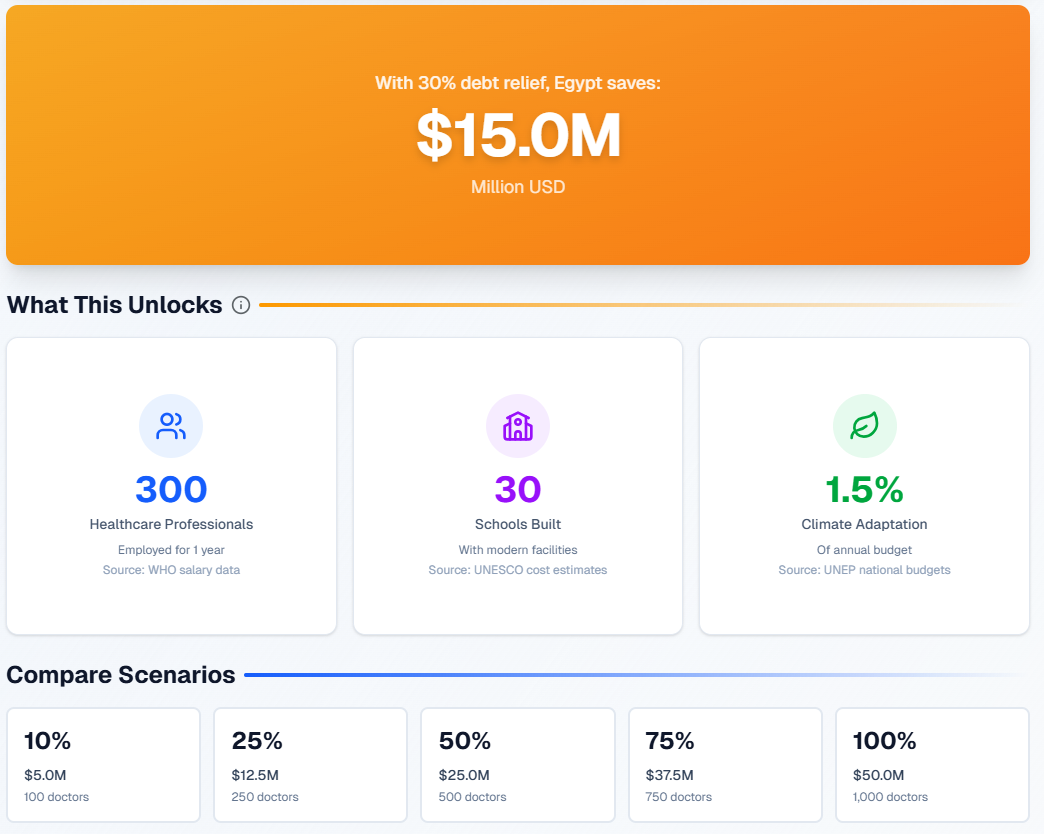The image size is (1044, 834).
Task: Click the green leaf climate icon
Action: [864, 426]
